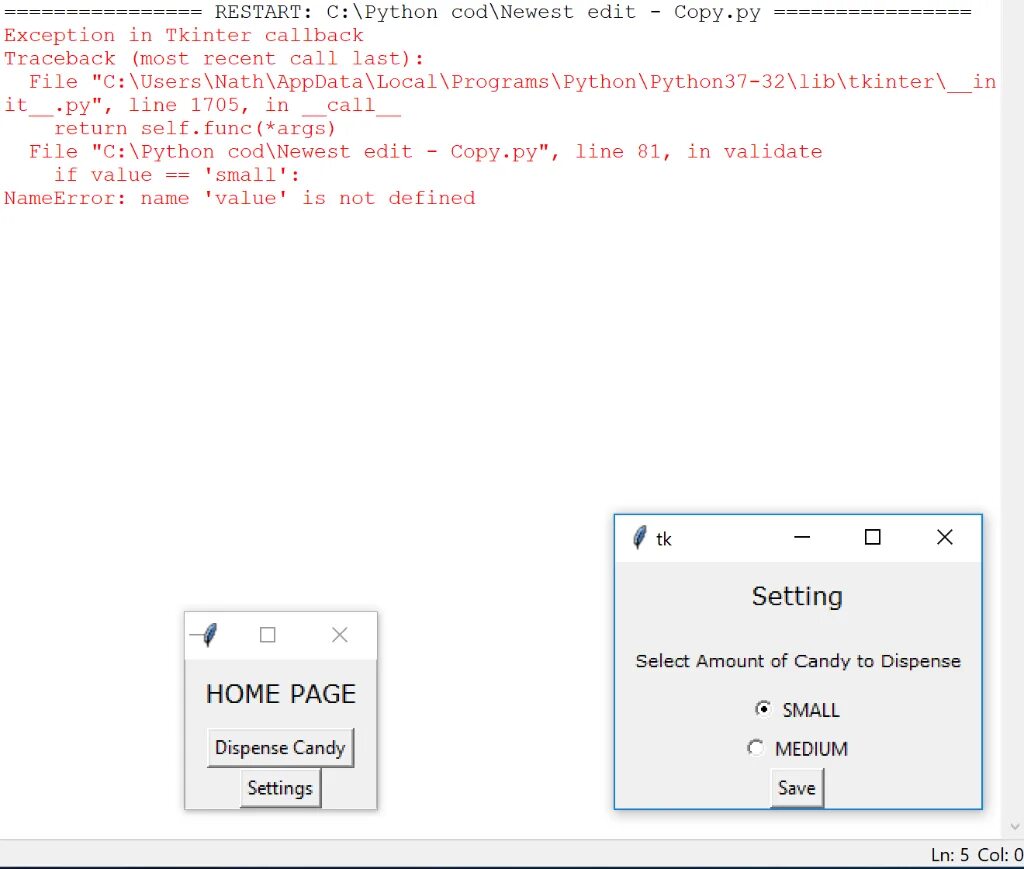The width and height of the screenshot is (1024, 869).
Task: Click the Save button in Setting window
Action: 797,788
